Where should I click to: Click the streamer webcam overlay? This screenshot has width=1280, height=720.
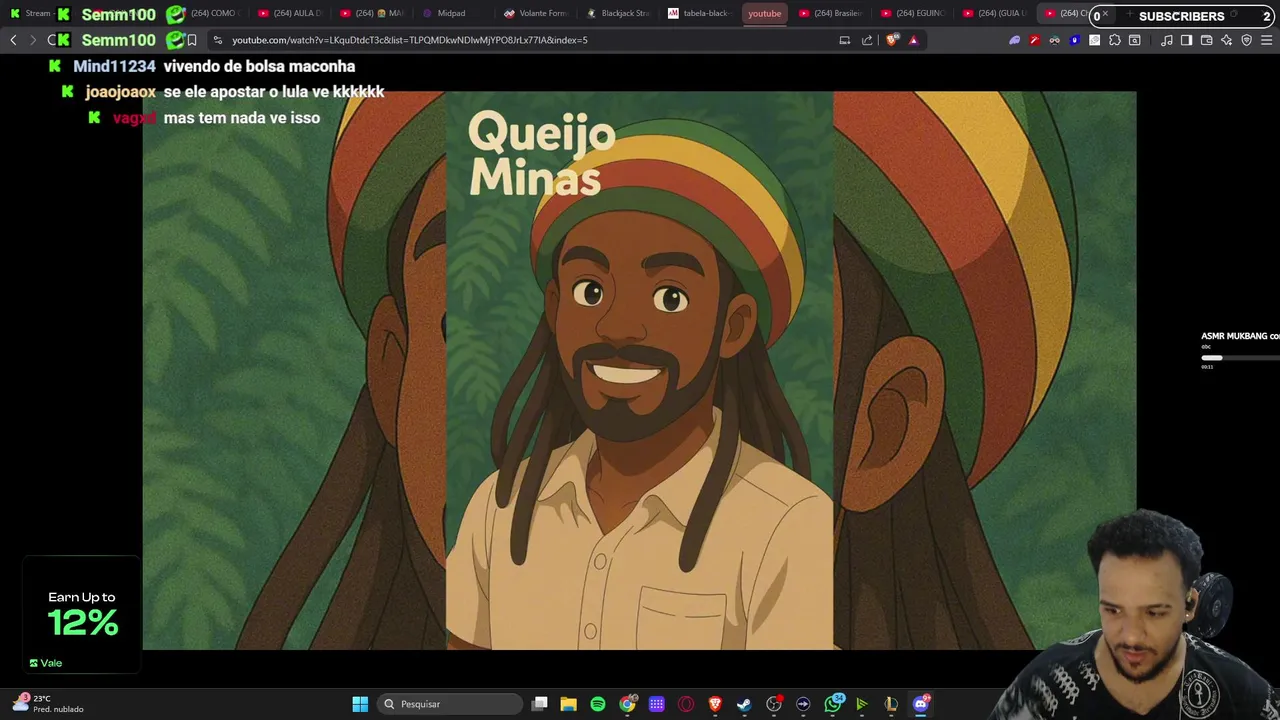coord(1140,615)
